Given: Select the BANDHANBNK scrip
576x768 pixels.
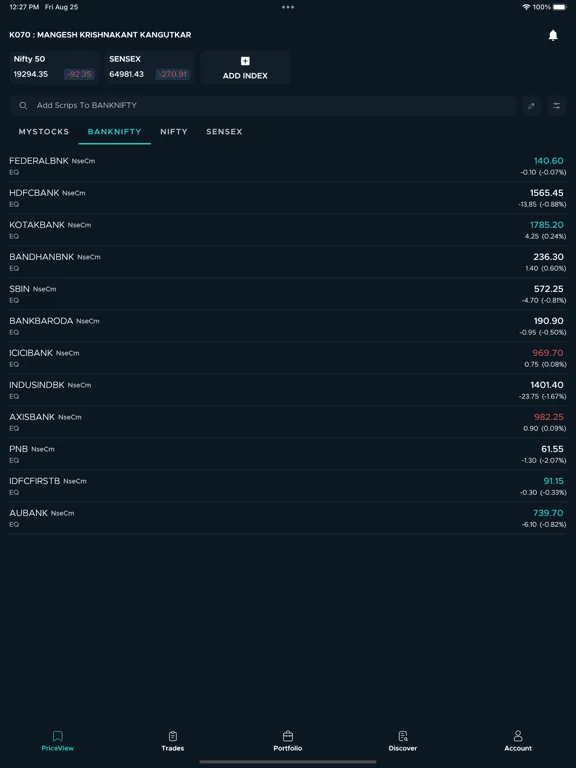Looking at the screenshot, I should tap(288, 262).
